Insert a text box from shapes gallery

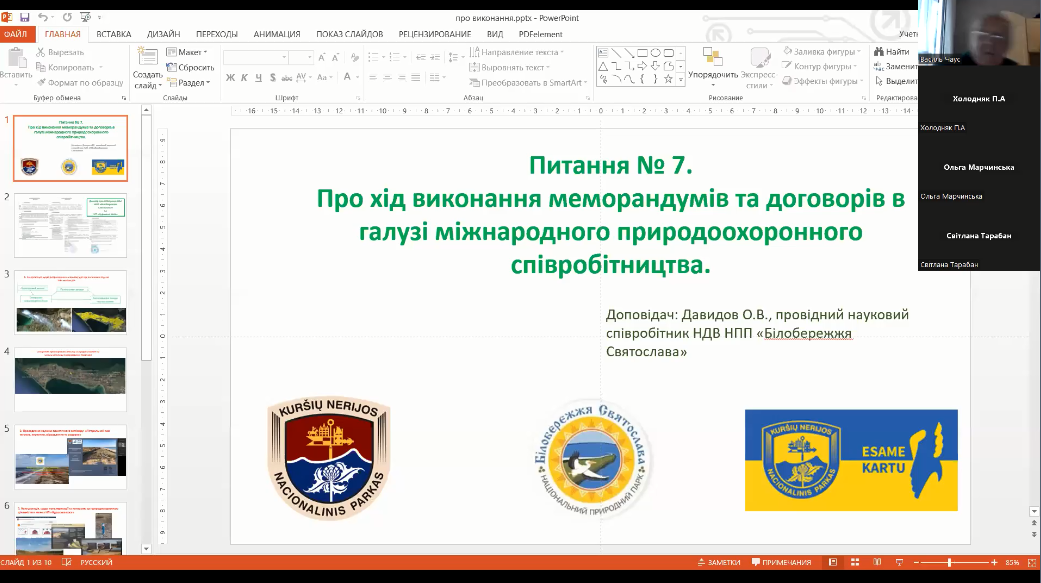coord(603,52)
